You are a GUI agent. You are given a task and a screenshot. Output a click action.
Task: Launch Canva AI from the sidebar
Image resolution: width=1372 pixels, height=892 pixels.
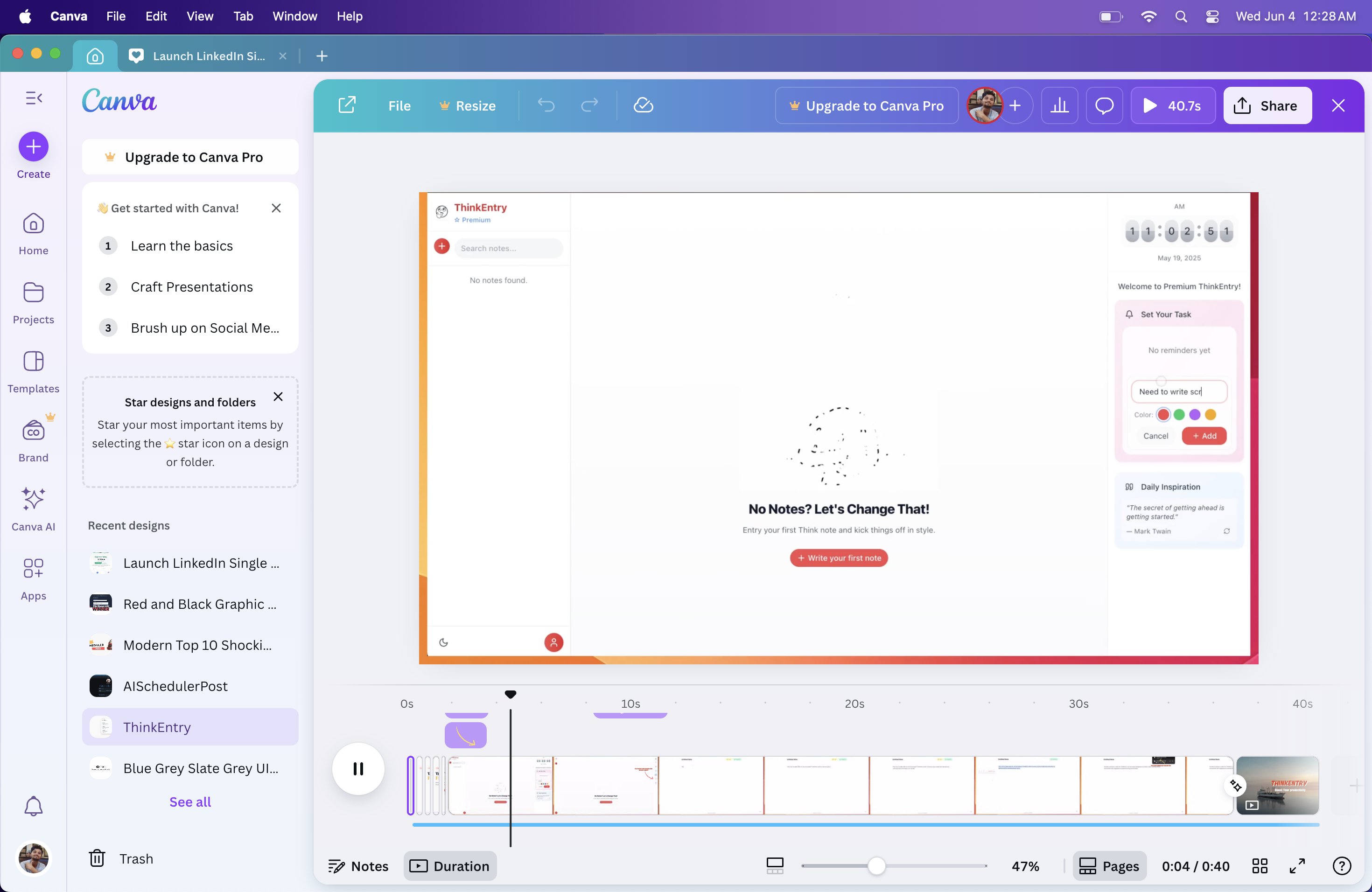pyautogui.click(x=34, y=509)
